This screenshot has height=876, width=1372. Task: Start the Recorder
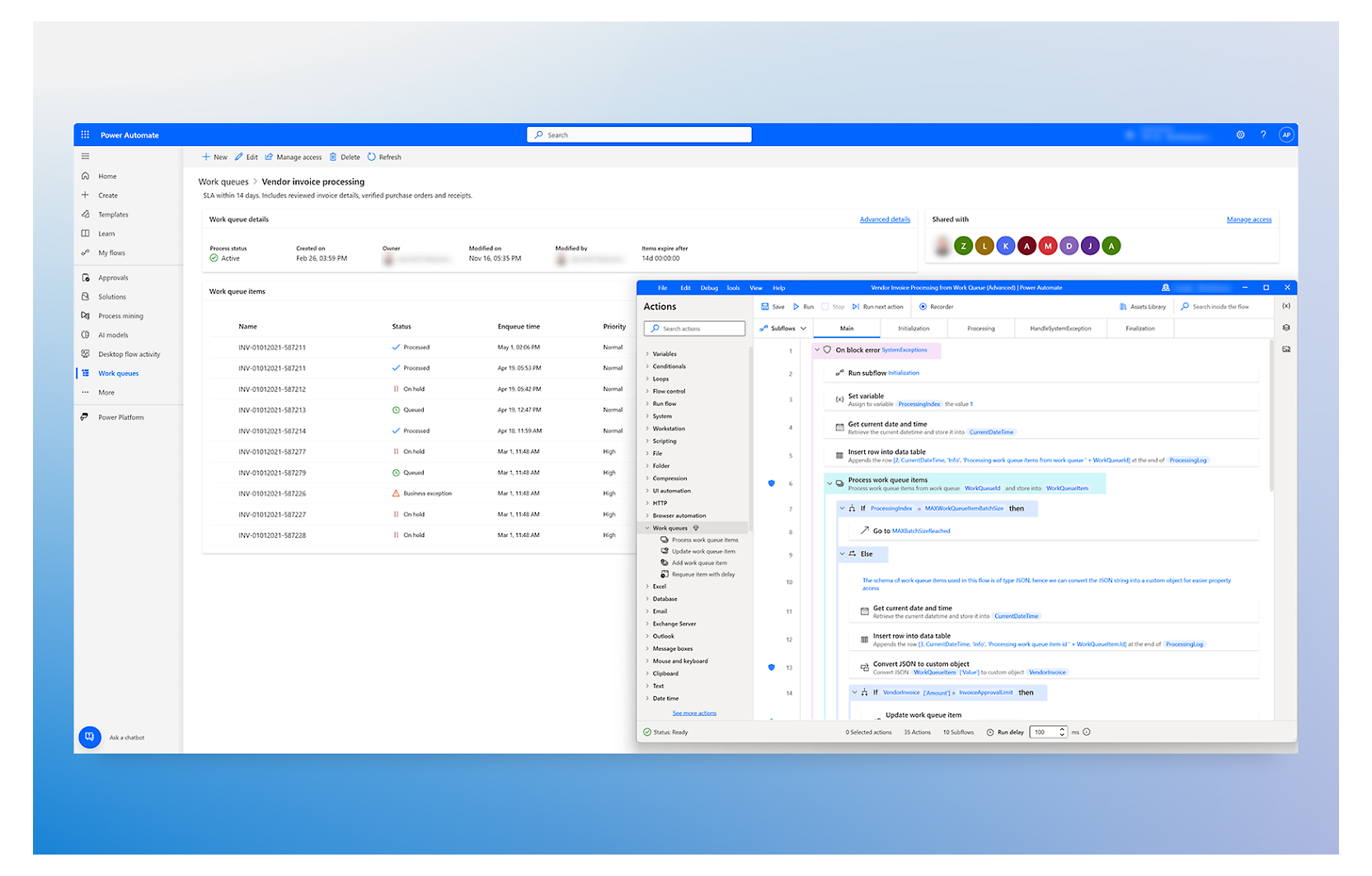[936, 307]
